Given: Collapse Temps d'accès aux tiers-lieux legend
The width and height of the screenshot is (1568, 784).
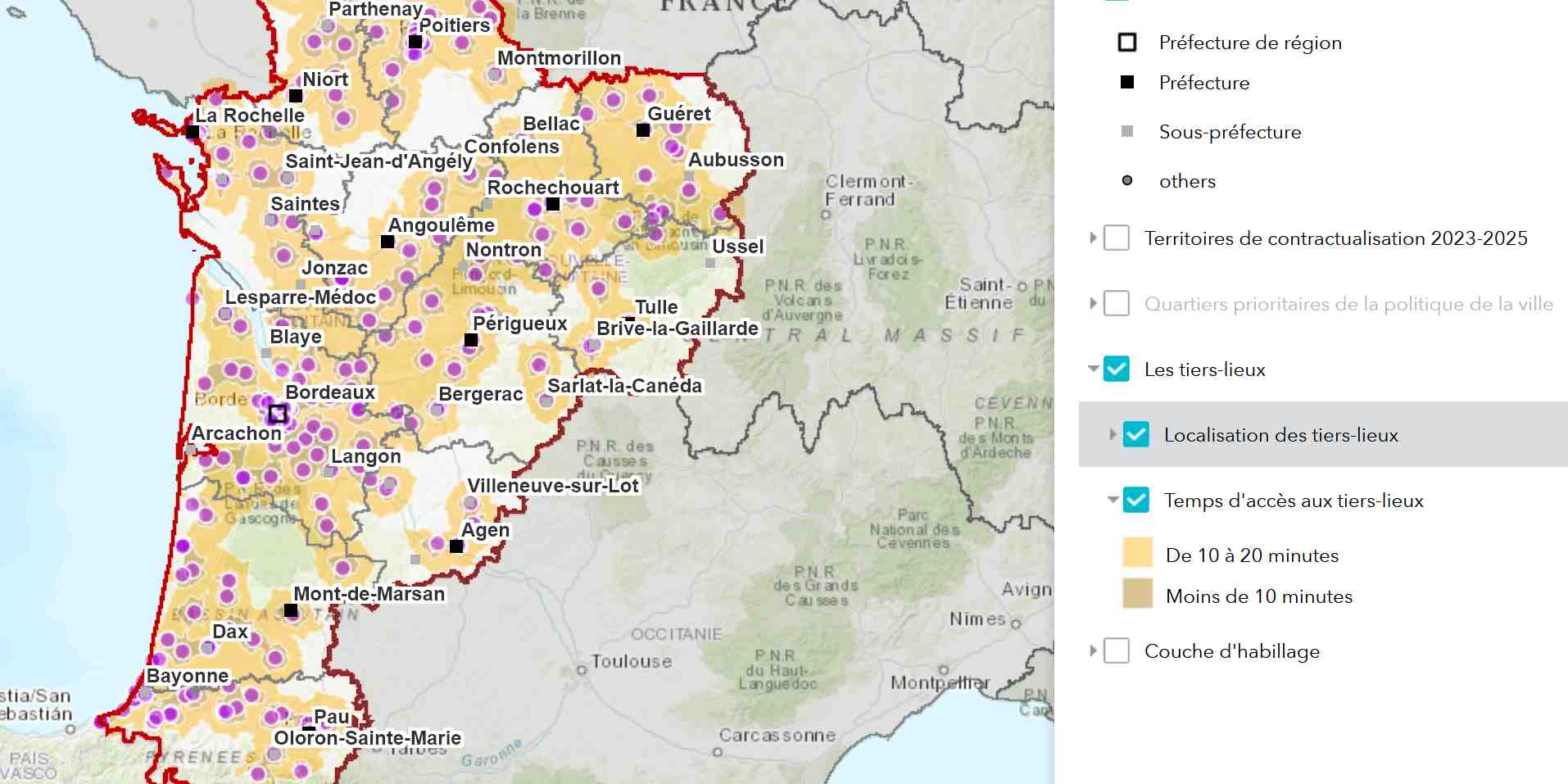Looking at the screenshot, I should coord(1113,500).
